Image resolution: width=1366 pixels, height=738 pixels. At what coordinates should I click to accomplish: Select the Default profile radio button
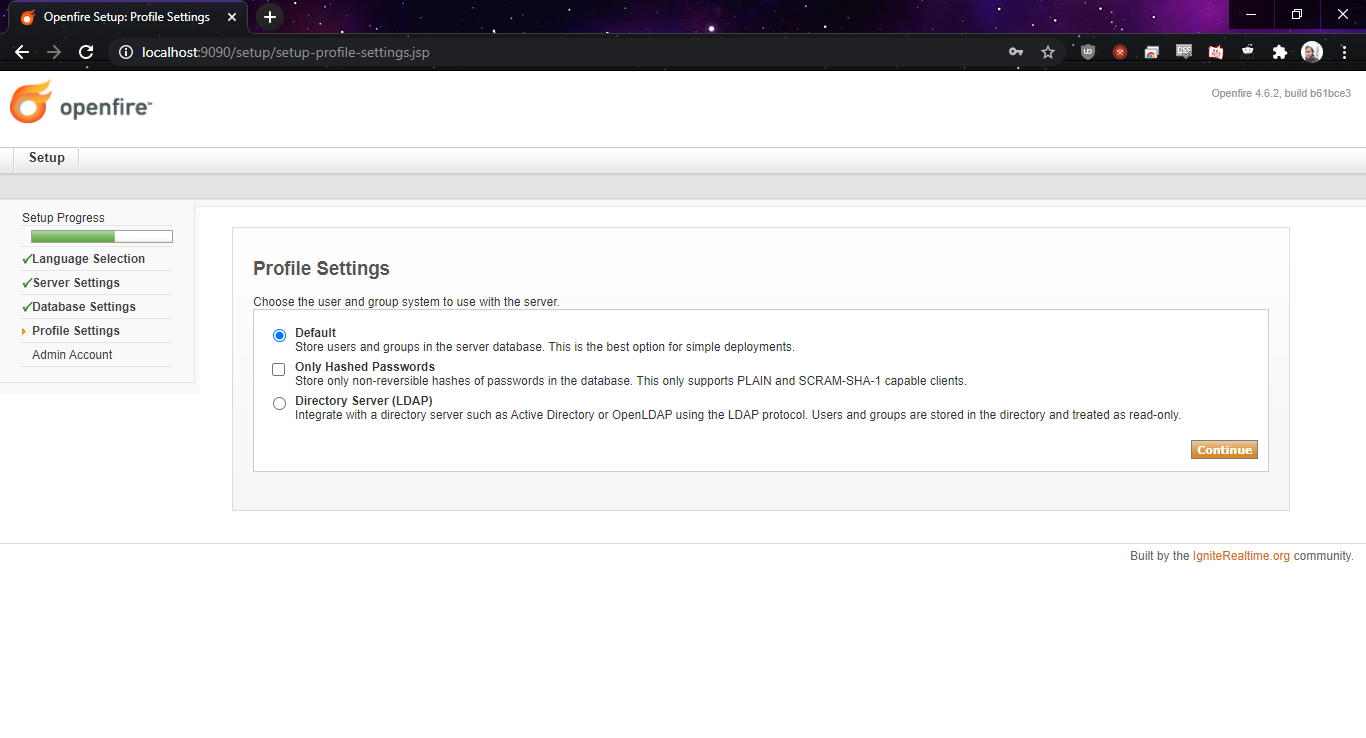(x=279, y=335)
